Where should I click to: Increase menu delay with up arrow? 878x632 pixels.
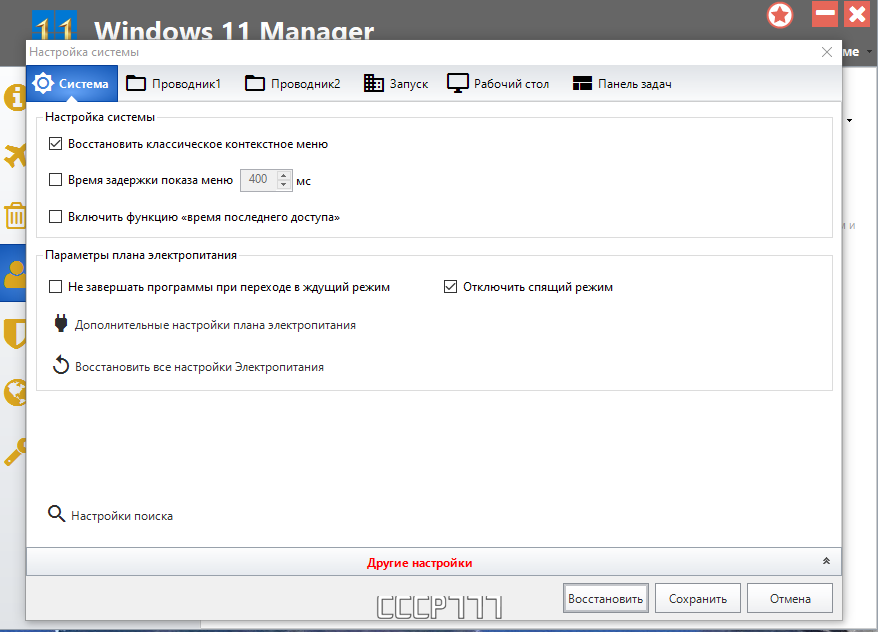click(283, 175)
